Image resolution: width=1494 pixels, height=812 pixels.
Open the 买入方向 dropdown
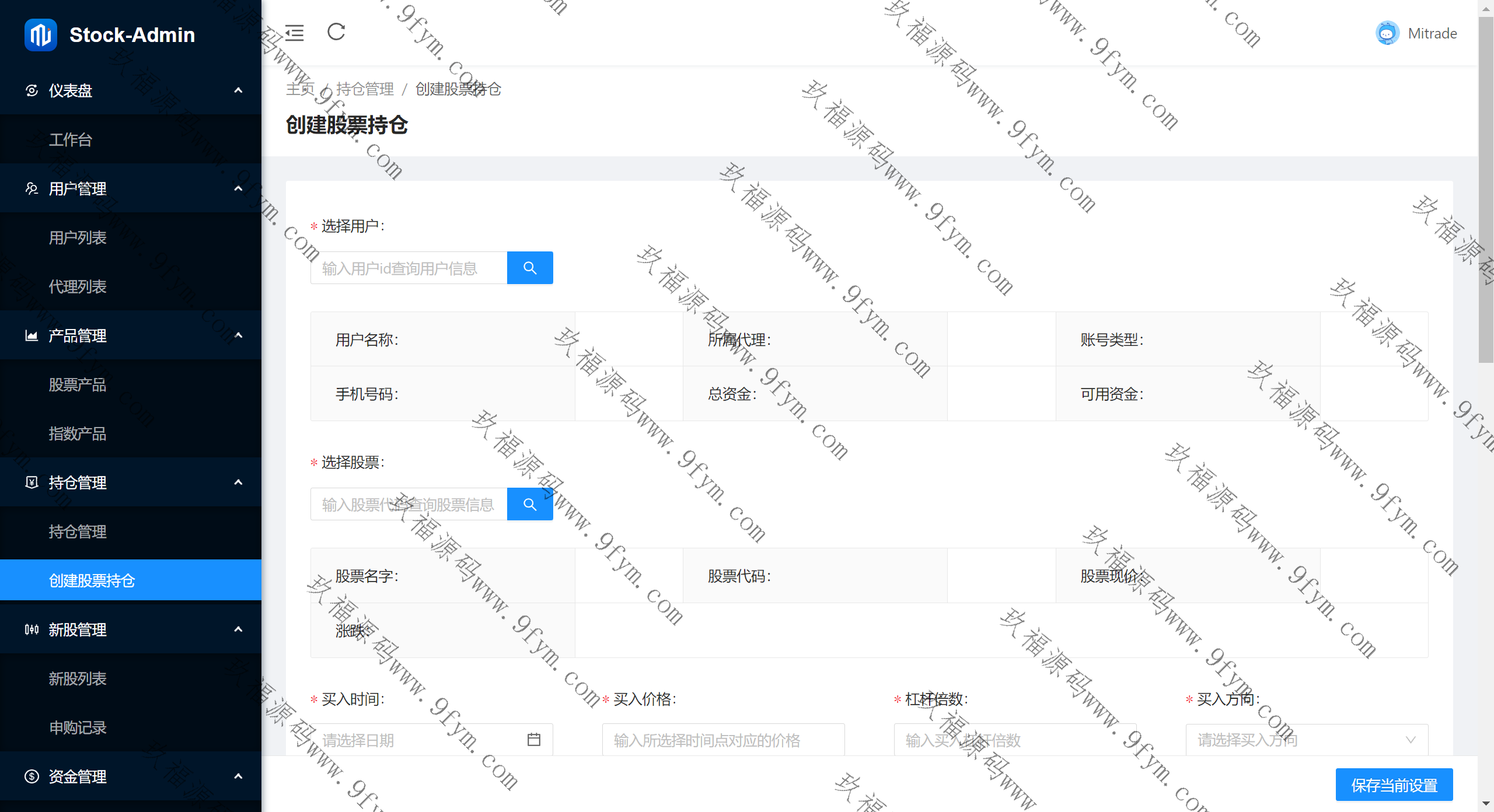click(1306, 739)
